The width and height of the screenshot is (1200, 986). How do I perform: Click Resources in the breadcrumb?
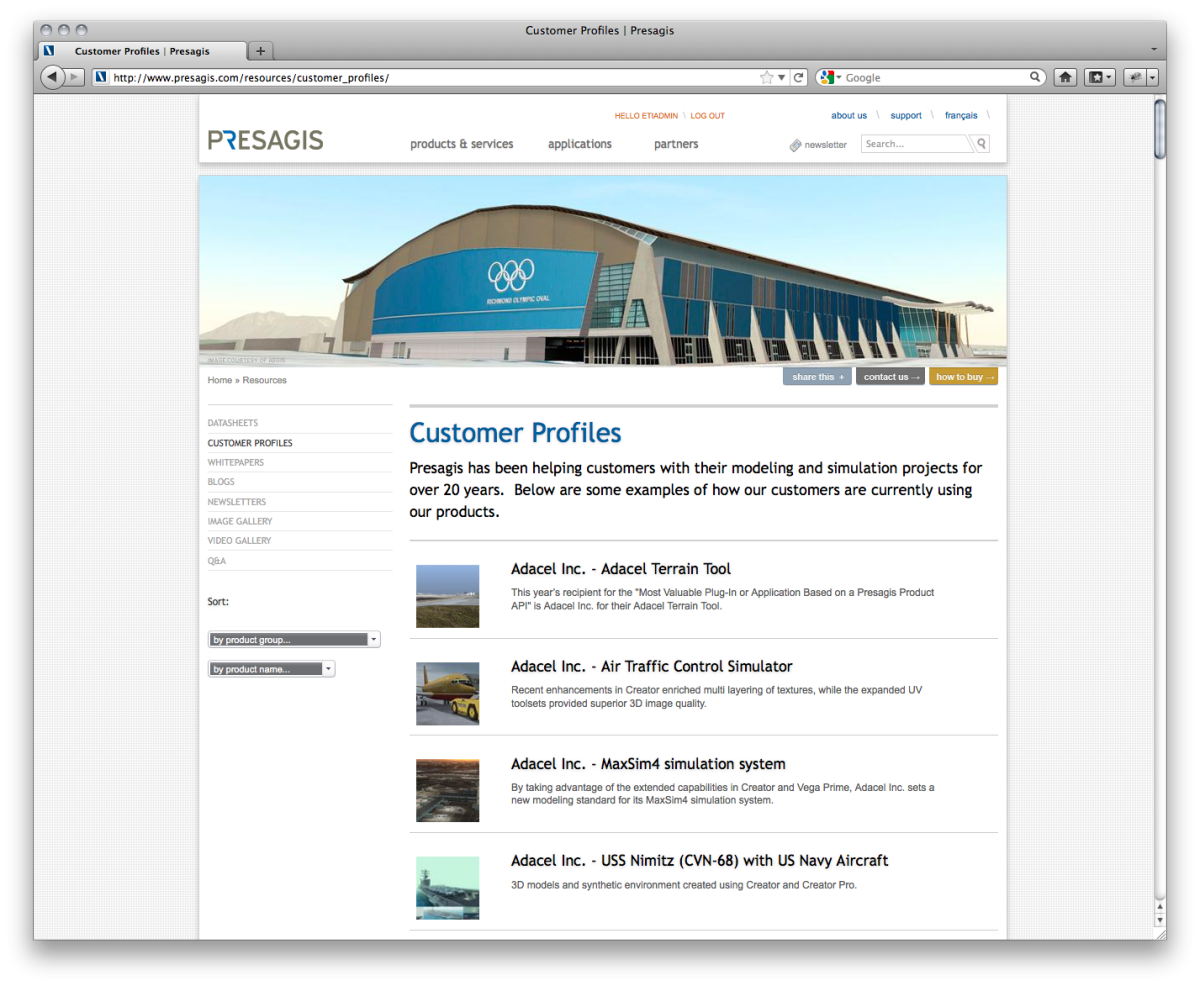(264, 380)
